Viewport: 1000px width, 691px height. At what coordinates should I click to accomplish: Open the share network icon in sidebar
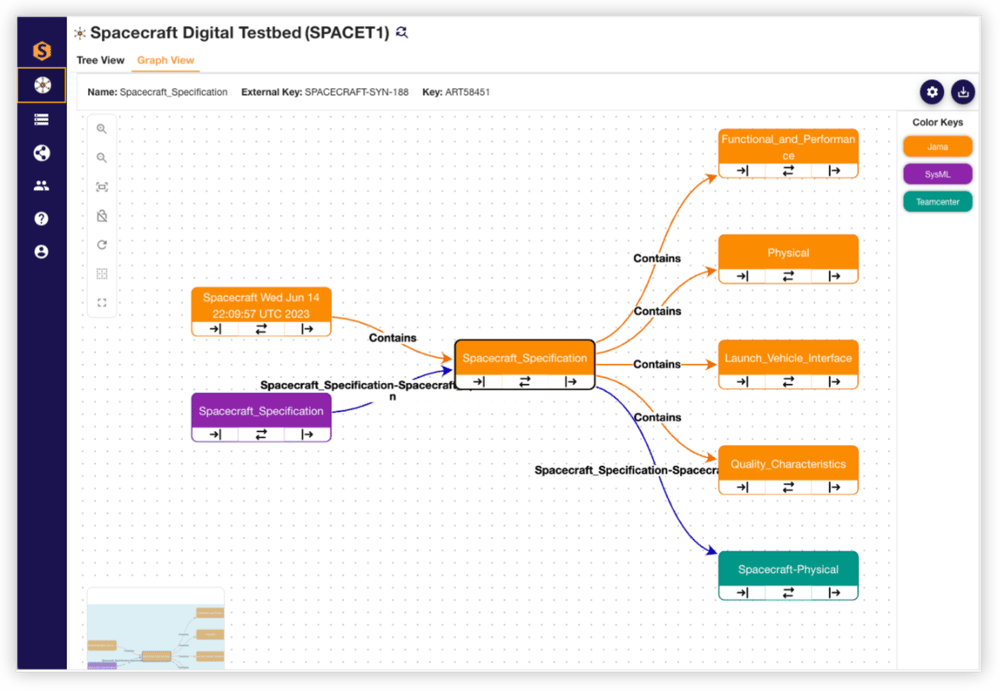tap(41, 153)
